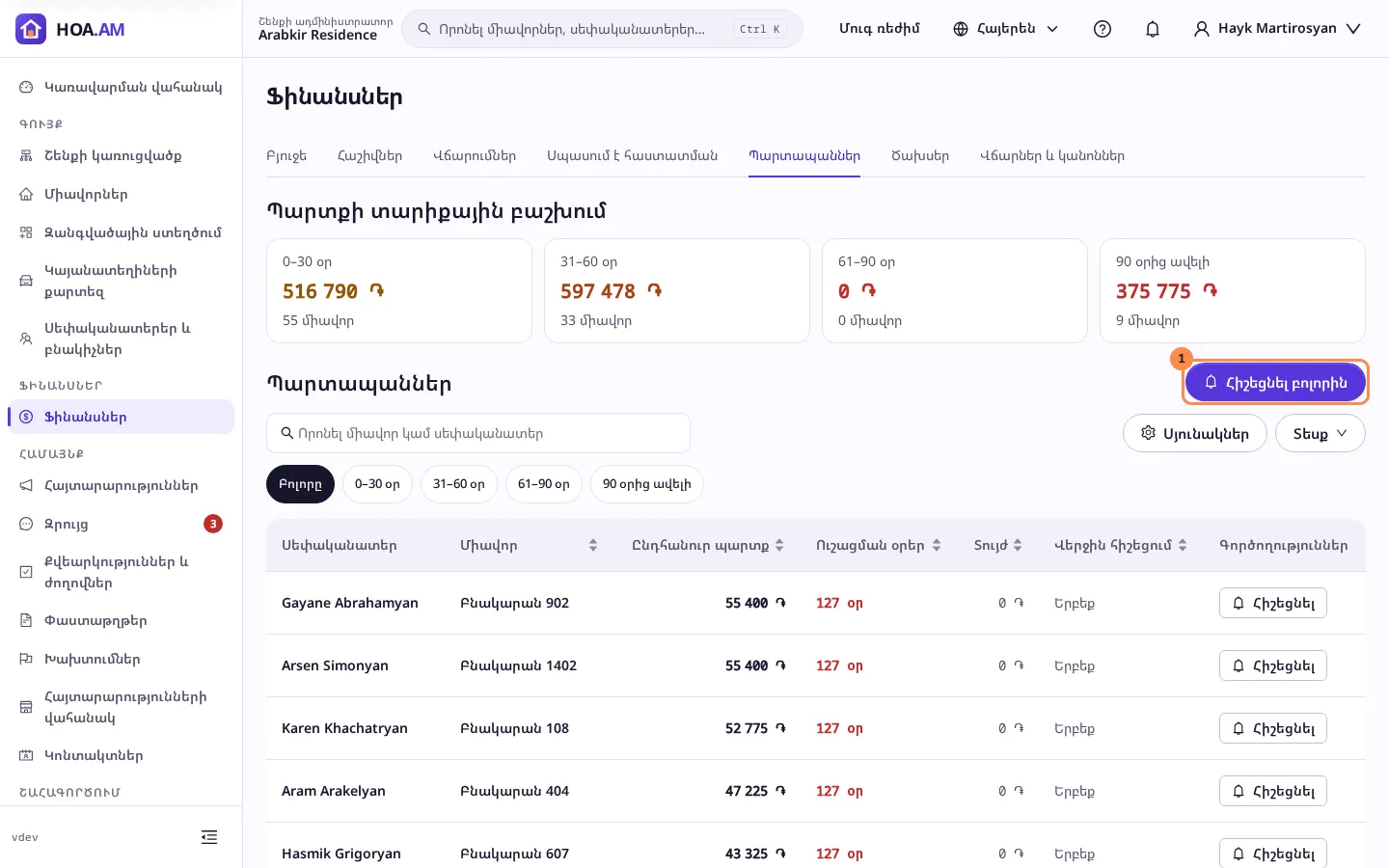The width and height of the screenshot is (1389, 868).
Task: Click the Շենքի կառուցվածք sidebar icon
Action: [26, 155]
